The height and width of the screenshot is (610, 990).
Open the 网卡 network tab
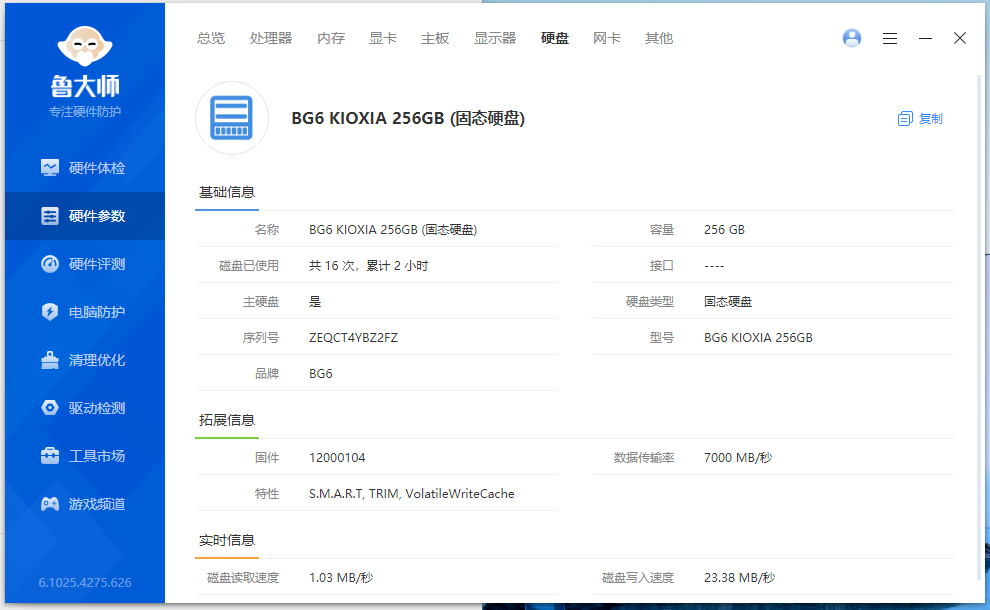tap(607, 38)
